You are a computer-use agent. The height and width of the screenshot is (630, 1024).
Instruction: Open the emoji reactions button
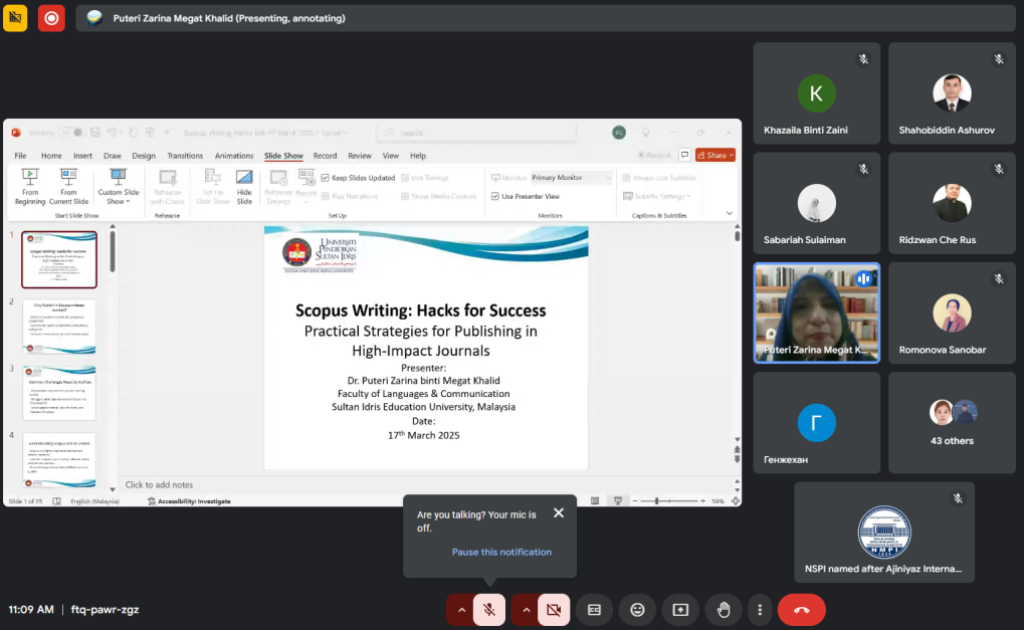tap(637, 609)
